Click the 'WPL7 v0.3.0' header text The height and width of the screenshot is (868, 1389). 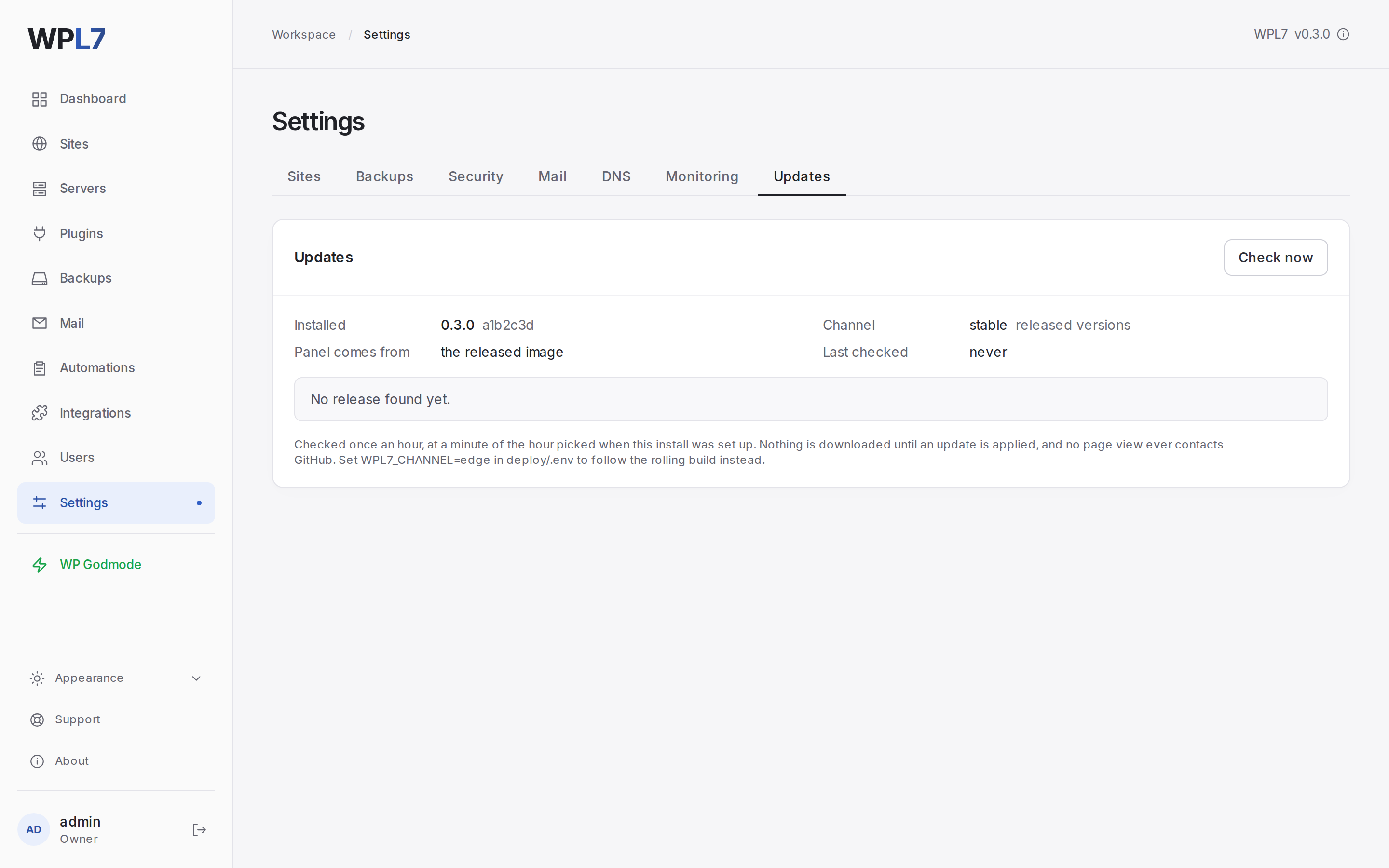(x=1292, y=34)
